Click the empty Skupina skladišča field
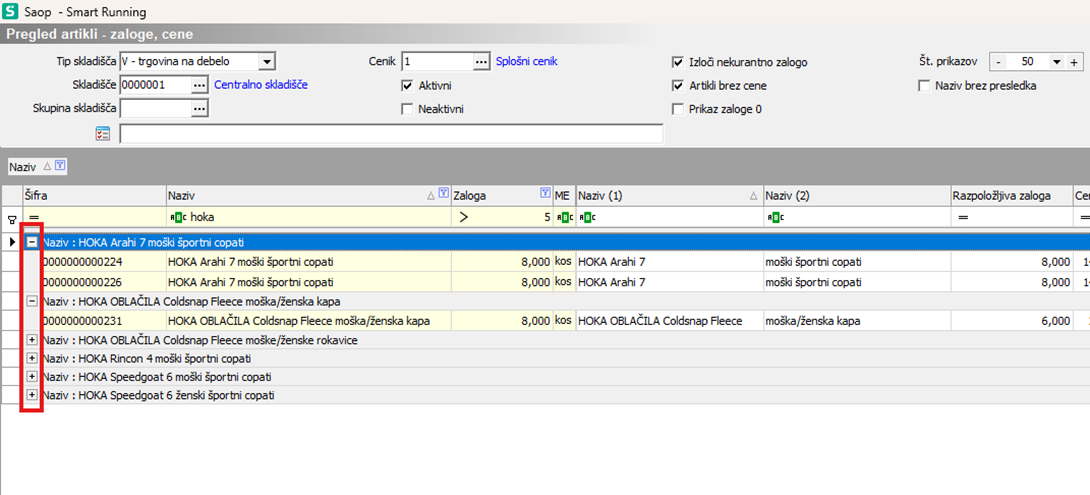Screen dimensions: 1090x495 click(x=155, y=108)
